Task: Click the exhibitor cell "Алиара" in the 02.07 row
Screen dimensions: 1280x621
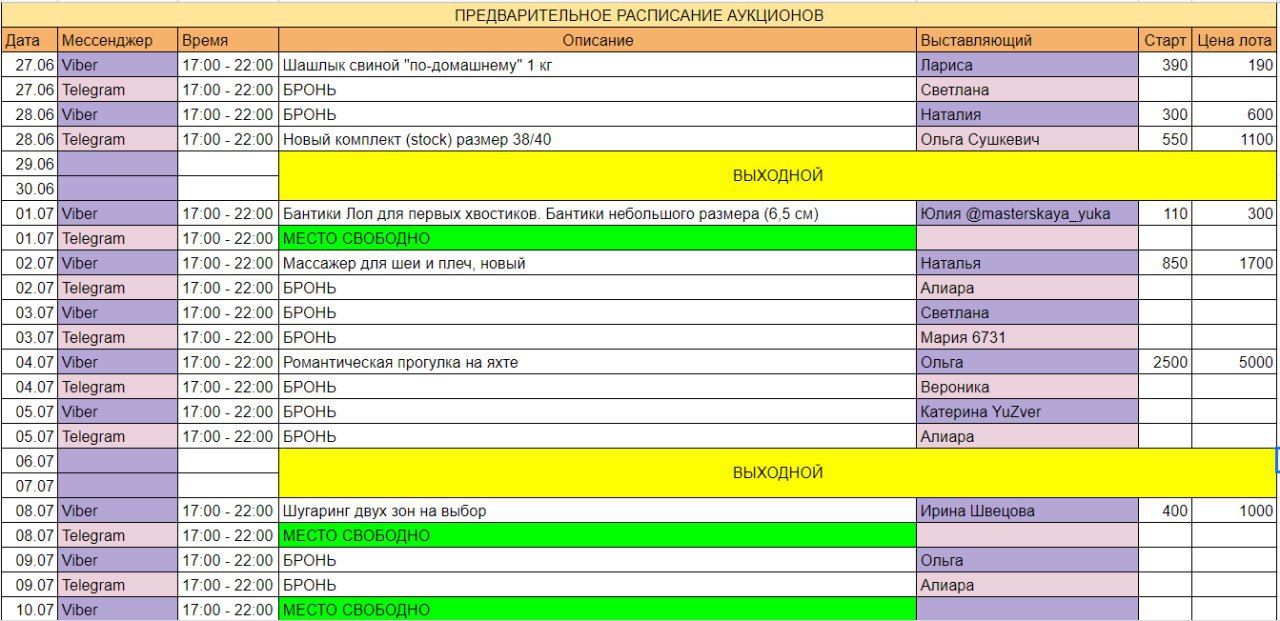Action: tap(1028, 288)
